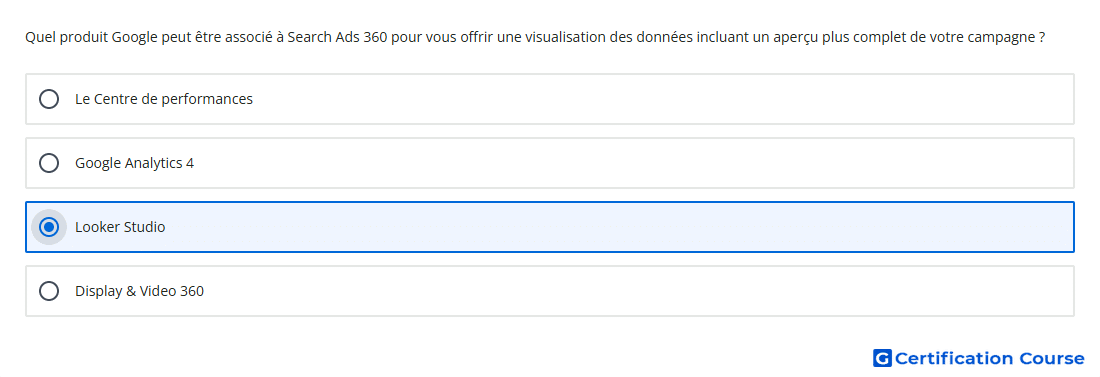The width and height of the screenshot is (1100, 377).
Task: Select the Le Centre de performances radio button
Action: [x=49, y=99]
